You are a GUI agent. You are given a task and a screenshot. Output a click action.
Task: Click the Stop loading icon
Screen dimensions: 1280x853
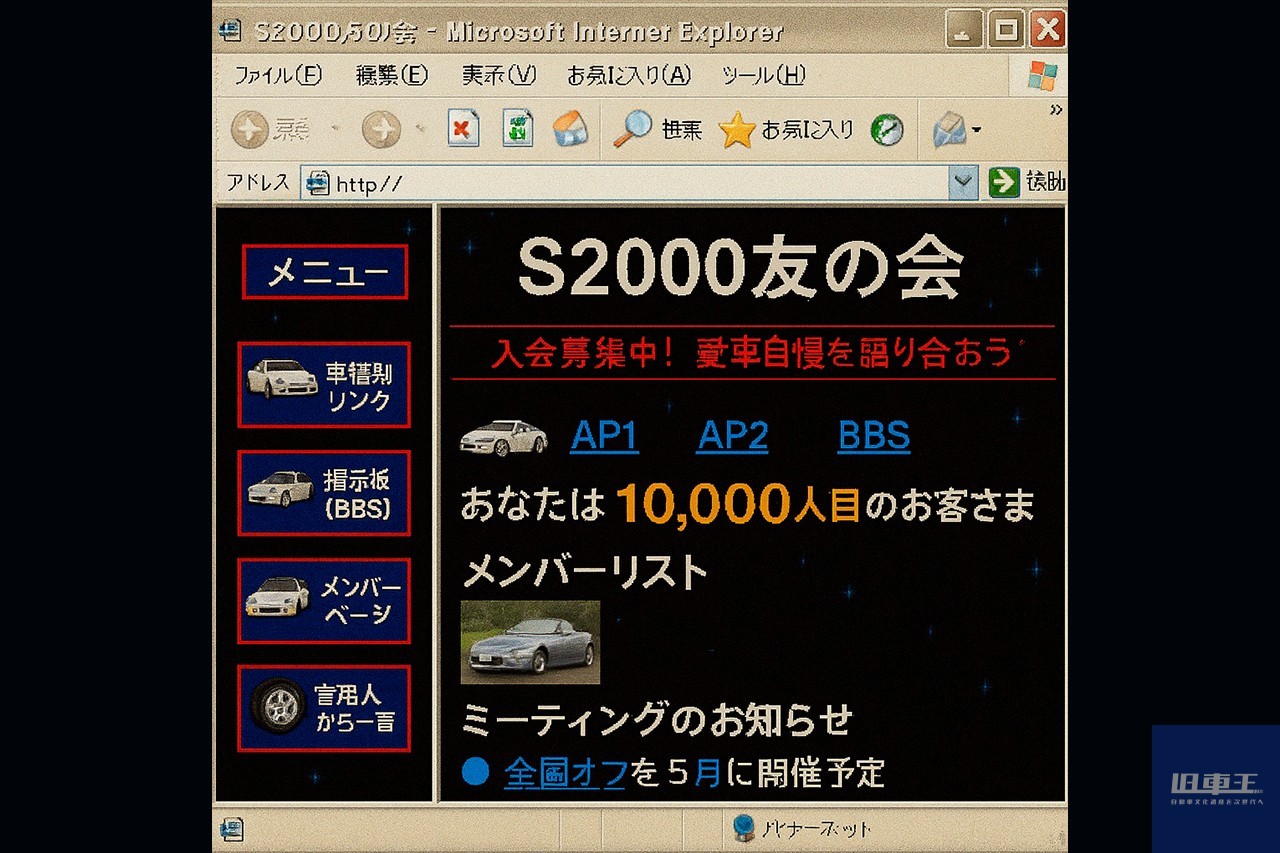[463, 128]
